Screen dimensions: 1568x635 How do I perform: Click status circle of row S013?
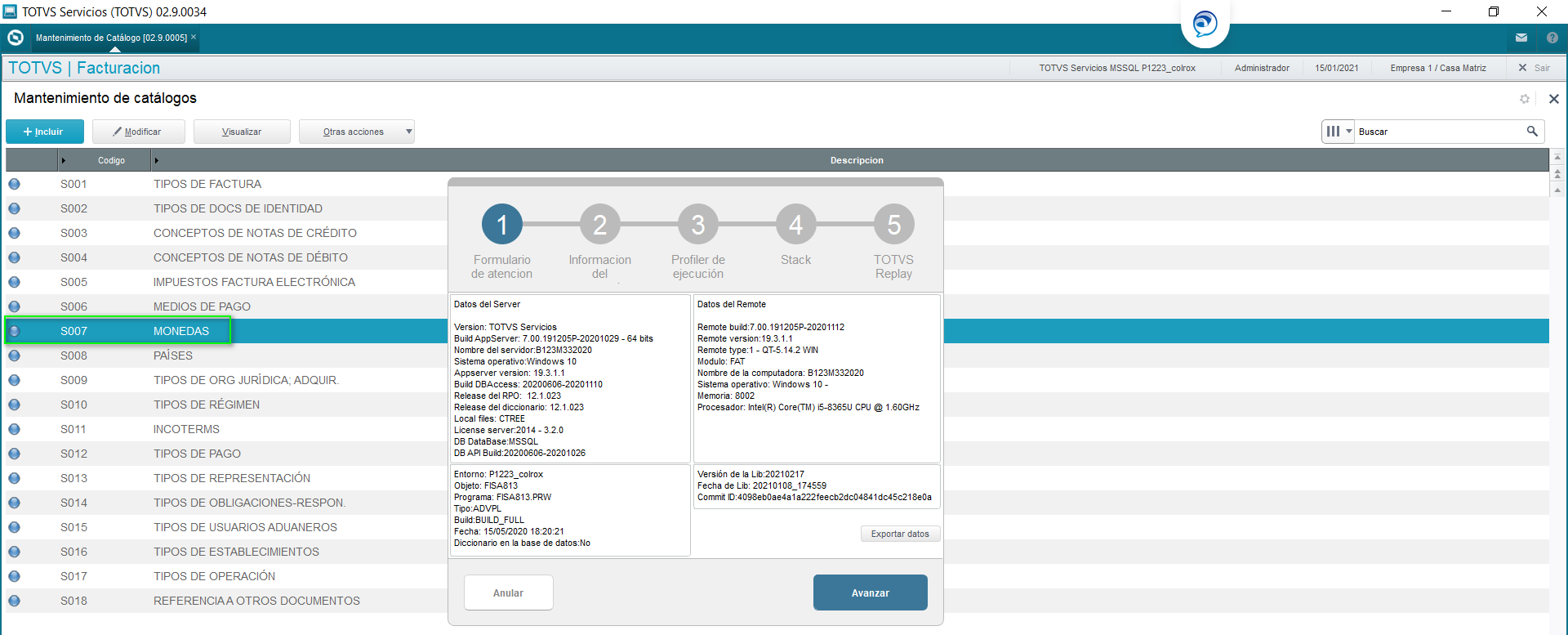pos(15,478)
